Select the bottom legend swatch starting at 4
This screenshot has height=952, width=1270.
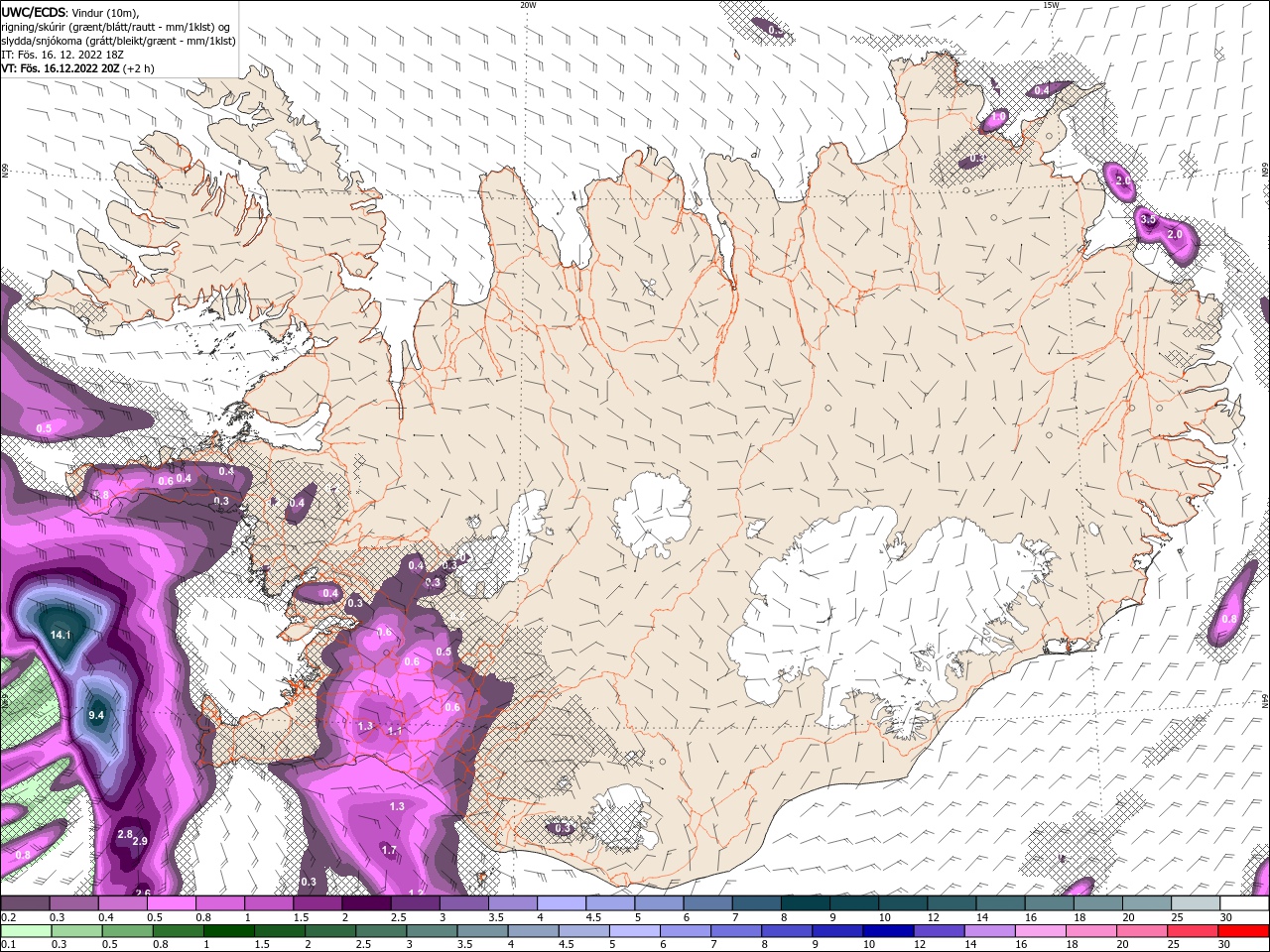click(532, 931)
